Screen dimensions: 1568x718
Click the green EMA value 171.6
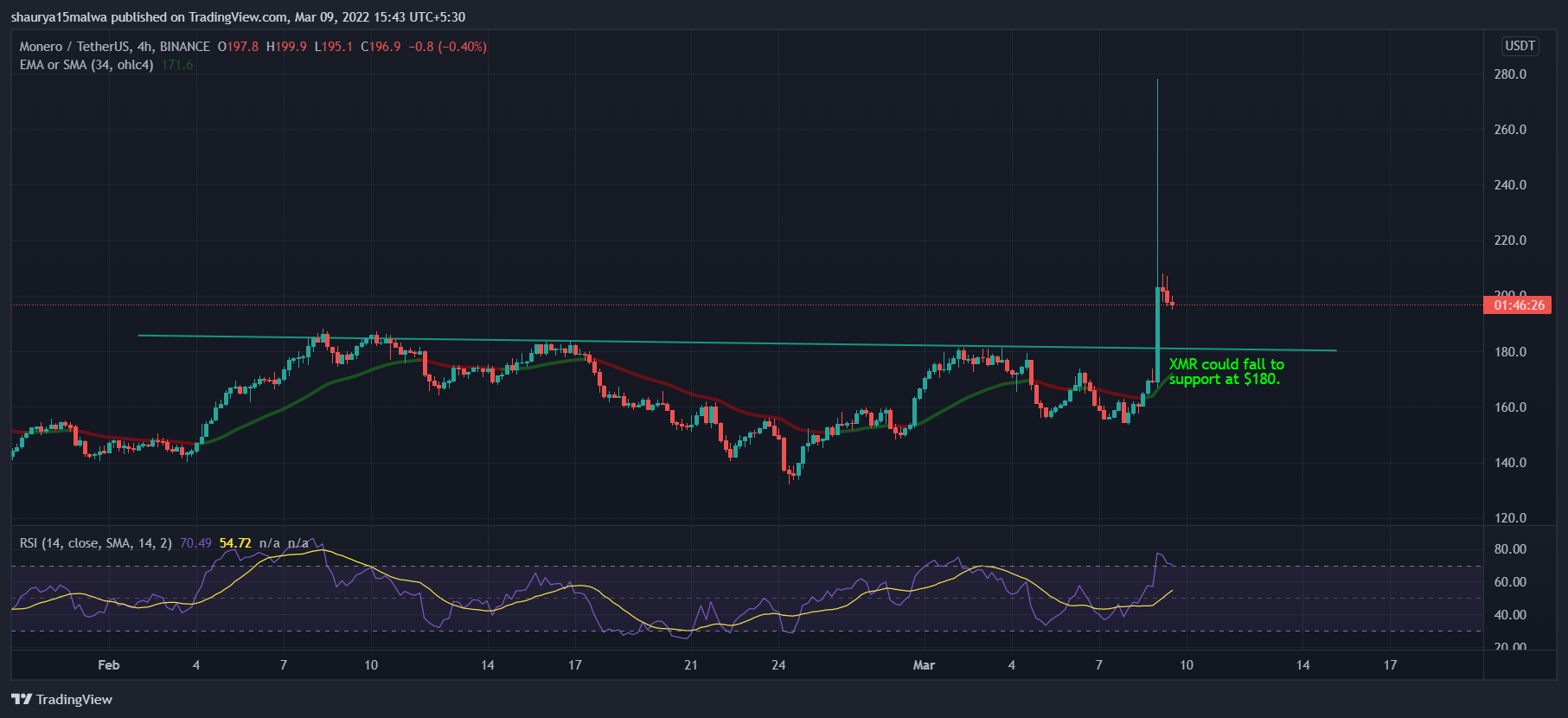tap(177, 65)
